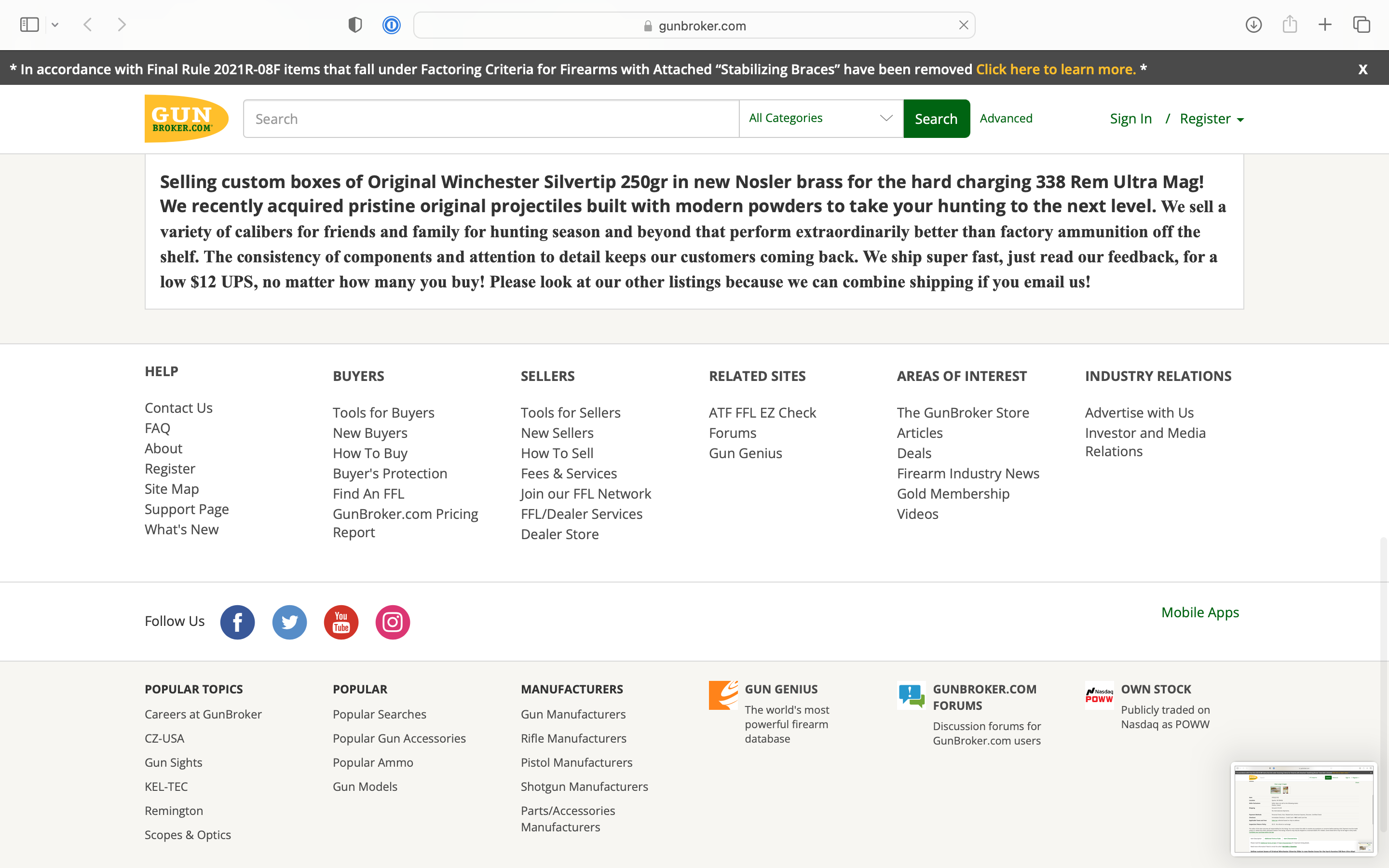Expand the Register dropdown menu
Image resolution: width=1389 pixels, height=868 pixels.
point(1212,119)
